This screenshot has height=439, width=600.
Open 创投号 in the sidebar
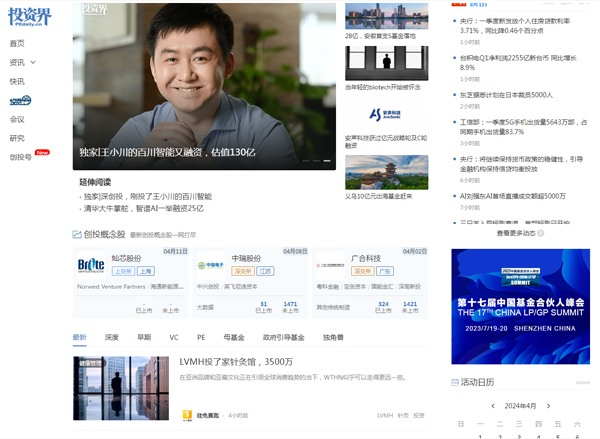[x=20, y=157]
